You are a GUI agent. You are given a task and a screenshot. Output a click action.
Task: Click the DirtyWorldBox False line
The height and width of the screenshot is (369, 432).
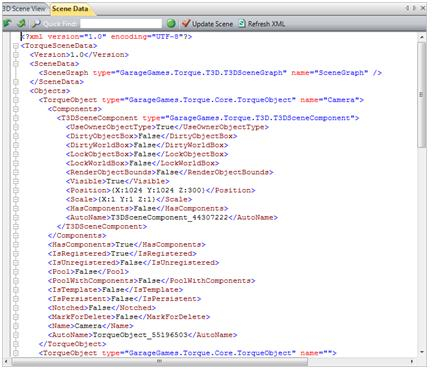(147, 145)
